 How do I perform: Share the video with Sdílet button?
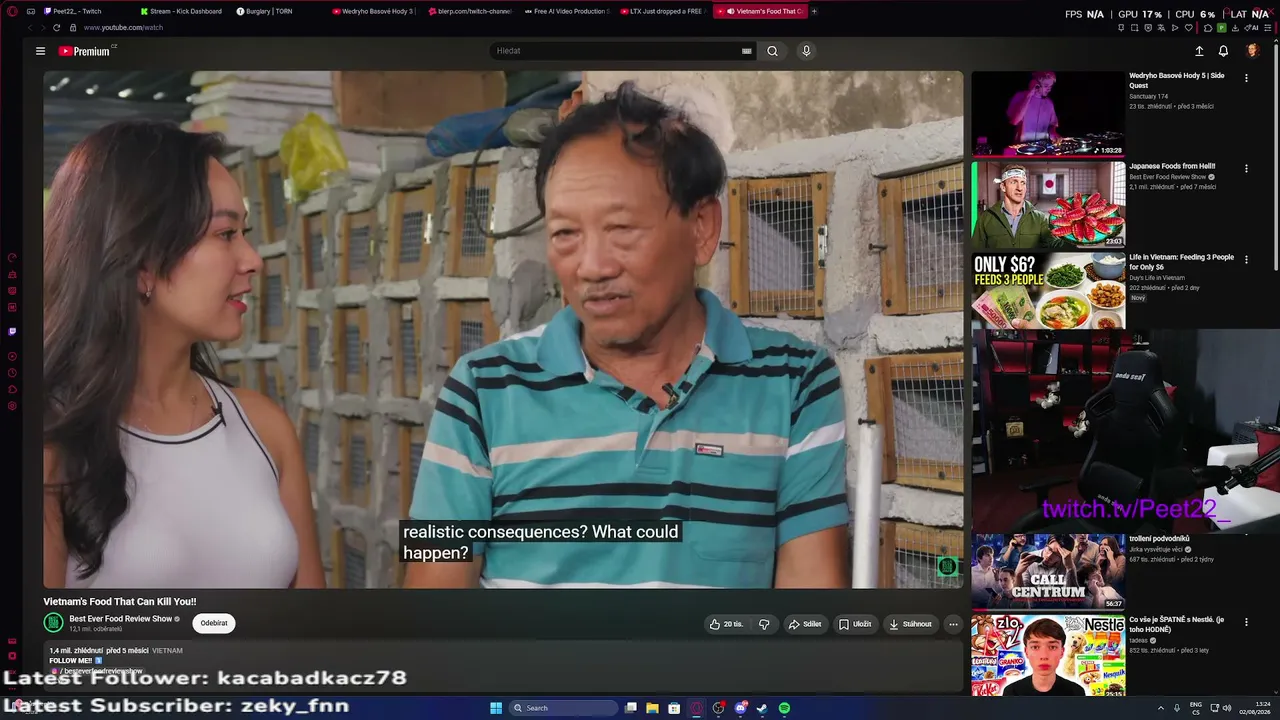[805, 624]
